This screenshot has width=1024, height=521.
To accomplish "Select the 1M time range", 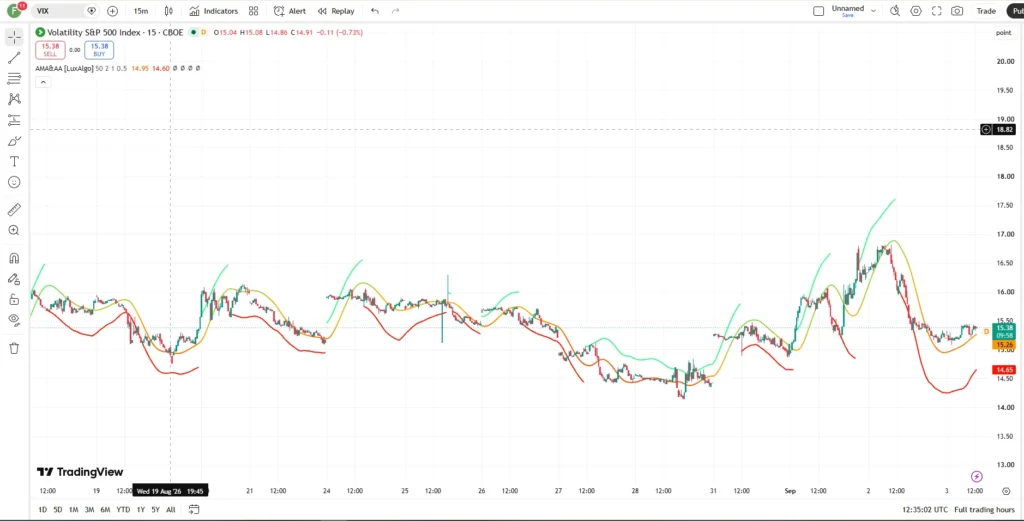I will point(74,509).
